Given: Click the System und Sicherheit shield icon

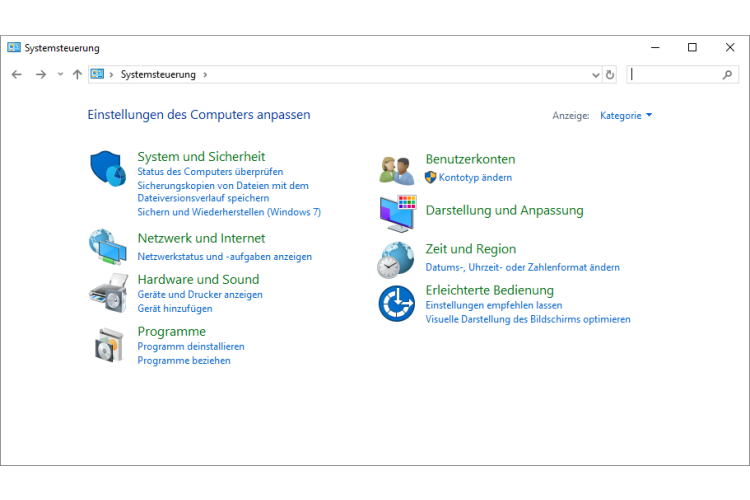Looking at the screenshot, I should (x=106, y=167).
